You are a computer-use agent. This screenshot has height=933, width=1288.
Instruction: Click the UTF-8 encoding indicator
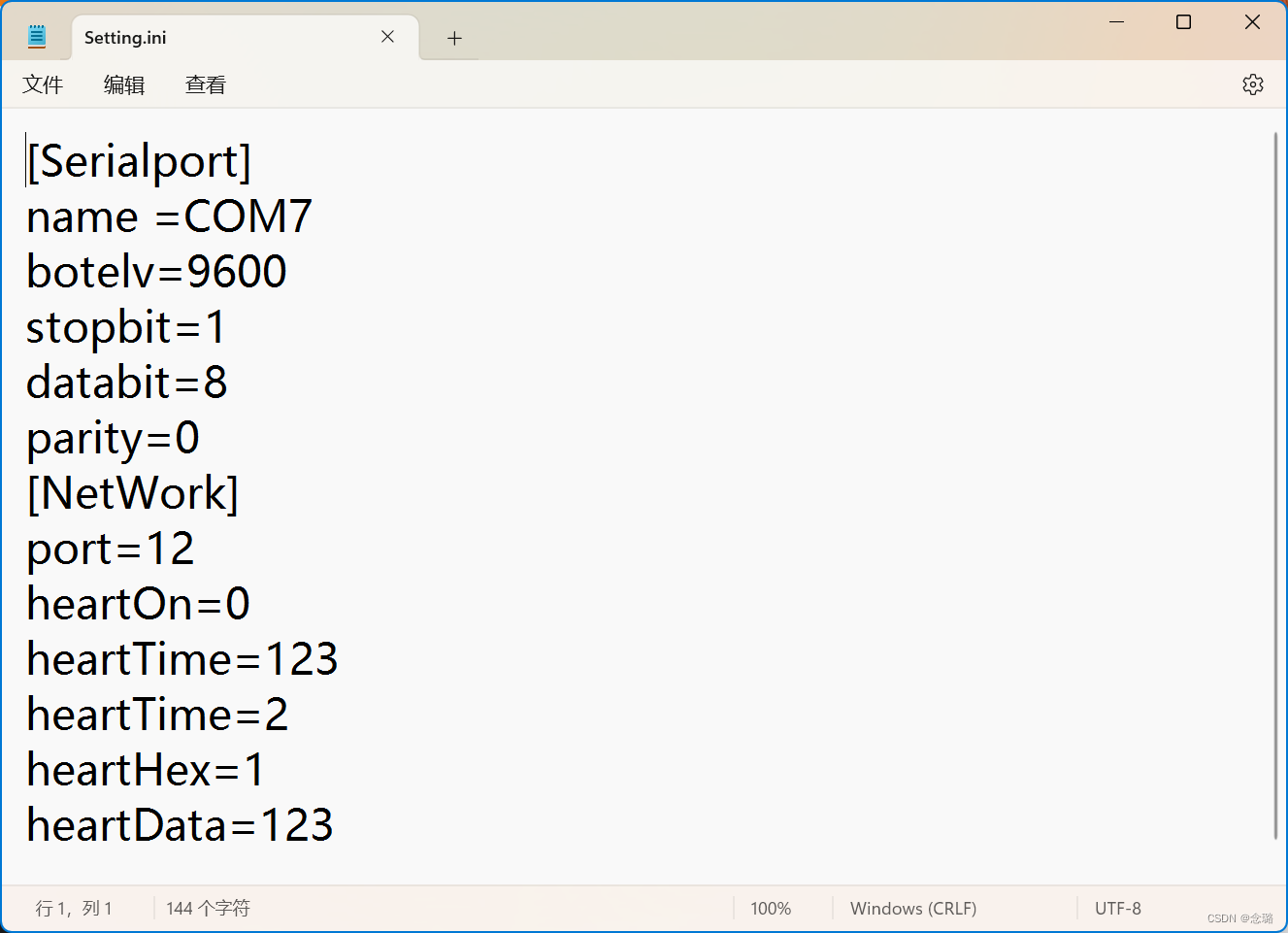click(1118, 909)
